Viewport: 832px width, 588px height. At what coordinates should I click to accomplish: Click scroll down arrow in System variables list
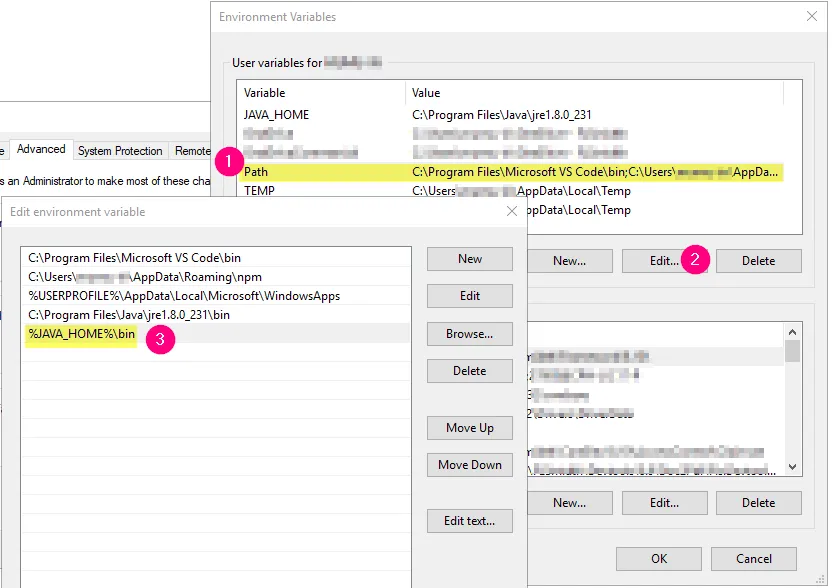[792, 467]
